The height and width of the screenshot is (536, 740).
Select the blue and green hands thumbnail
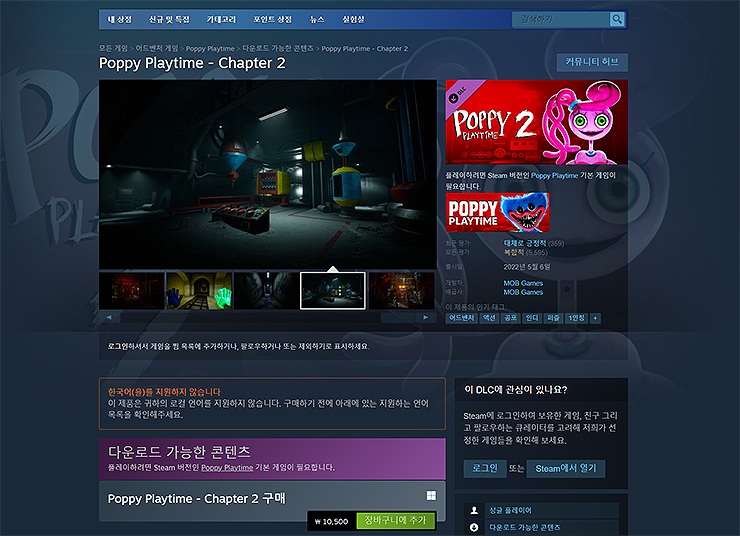point(199,291)
